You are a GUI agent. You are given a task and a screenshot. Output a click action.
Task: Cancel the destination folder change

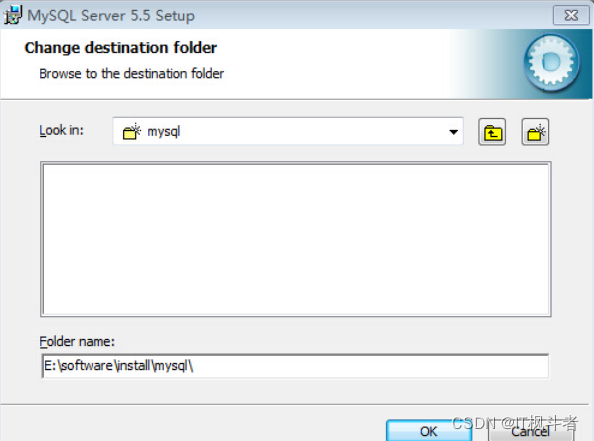click(531, 431)
